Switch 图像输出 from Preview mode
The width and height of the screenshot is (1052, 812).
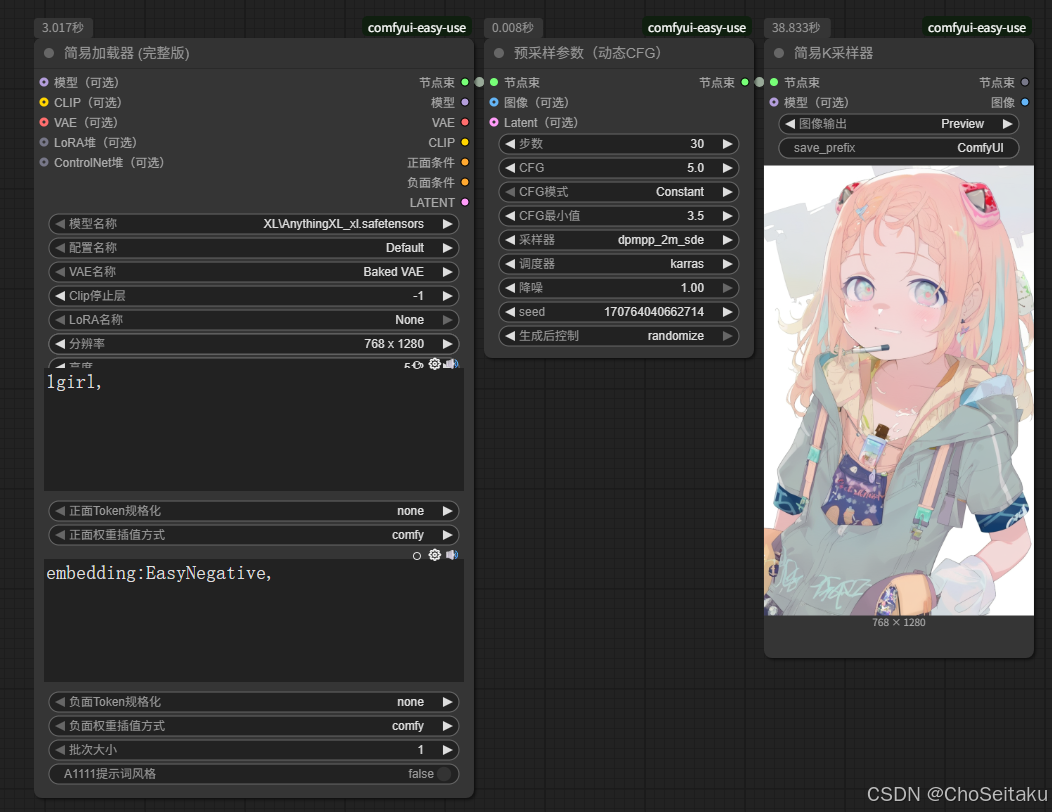point(897,124)
